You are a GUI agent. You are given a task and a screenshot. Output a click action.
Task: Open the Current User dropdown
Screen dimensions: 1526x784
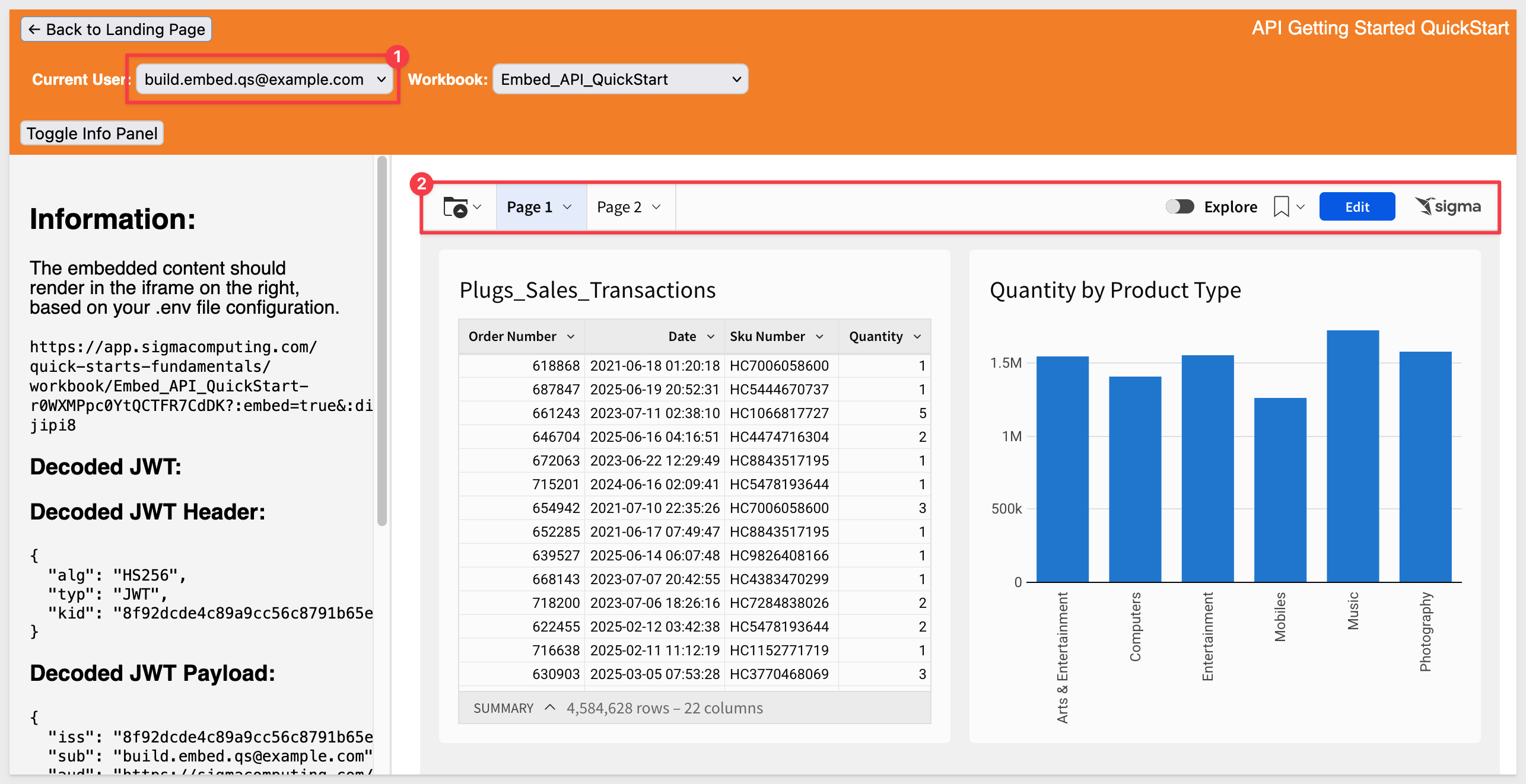[264, 79]
